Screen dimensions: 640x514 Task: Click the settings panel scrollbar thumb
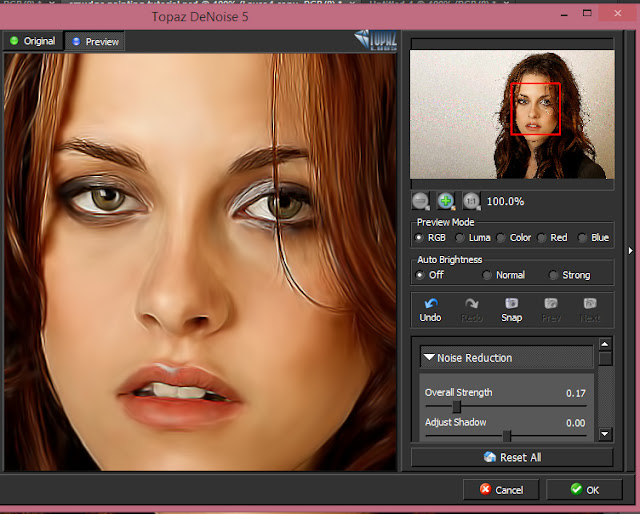605,358
